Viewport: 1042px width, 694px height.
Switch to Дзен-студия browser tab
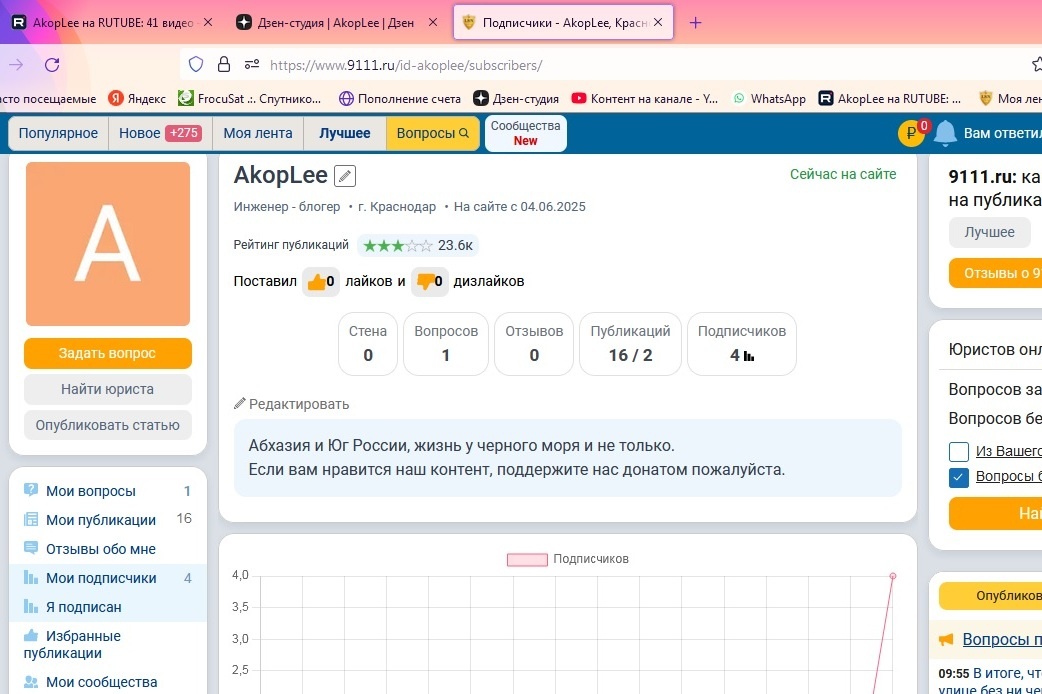tap(336, 23)
